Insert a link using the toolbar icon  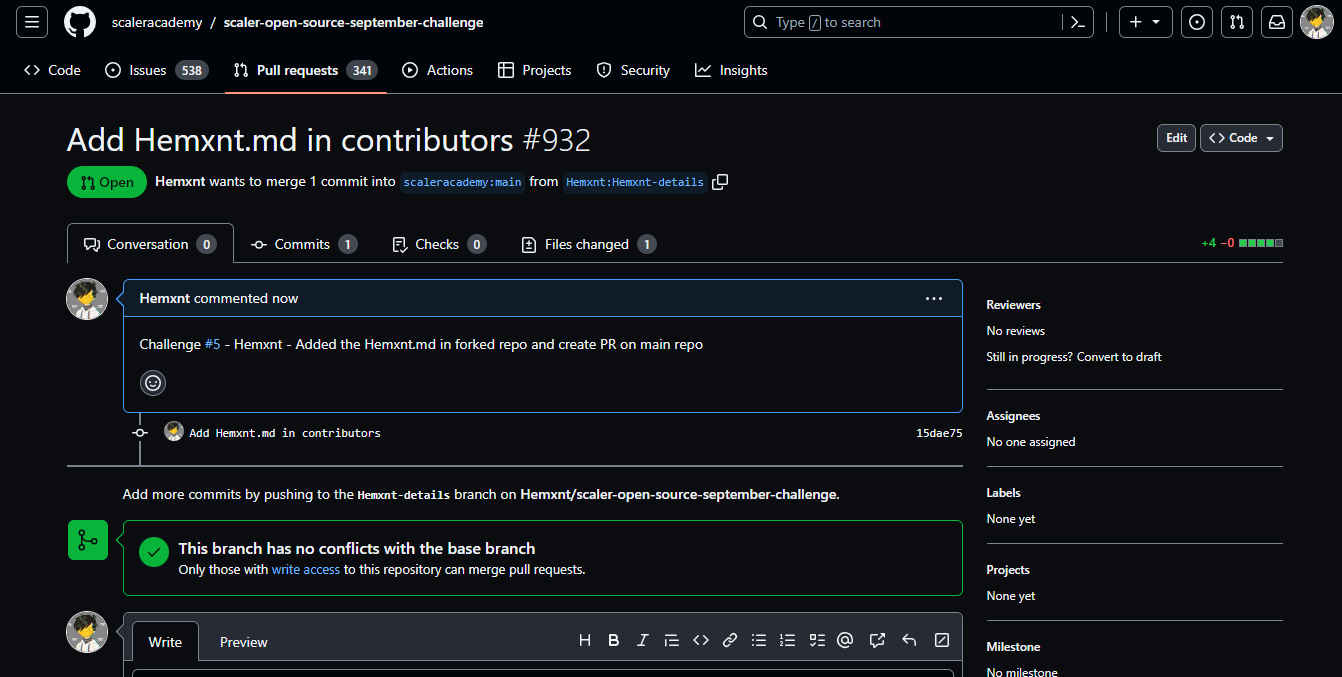pyautogui.click(x=729, y=640)
